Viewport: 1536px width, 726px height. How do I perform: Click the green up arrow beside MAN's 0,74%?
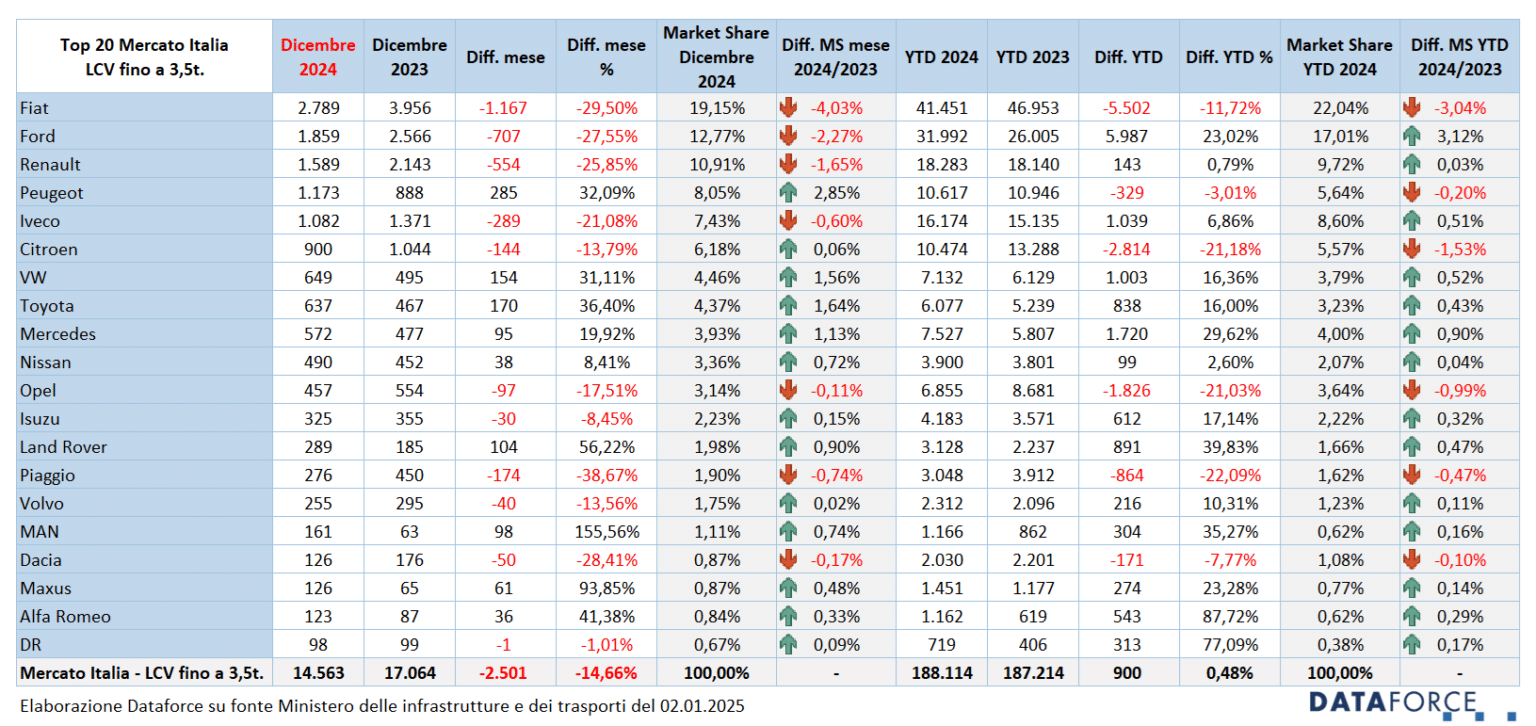(788, 532)
